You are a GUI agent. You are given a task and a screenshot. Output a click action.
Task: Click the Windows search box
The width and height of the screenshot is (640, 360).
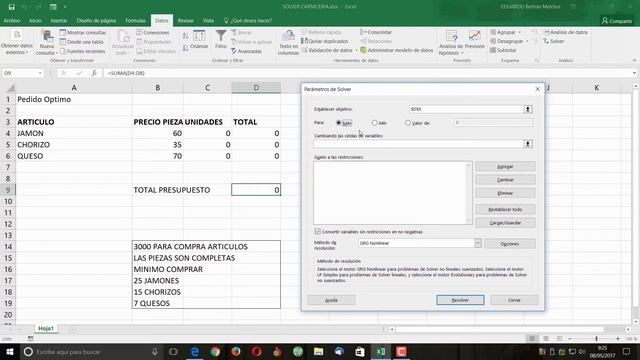[x=91, y=351]
